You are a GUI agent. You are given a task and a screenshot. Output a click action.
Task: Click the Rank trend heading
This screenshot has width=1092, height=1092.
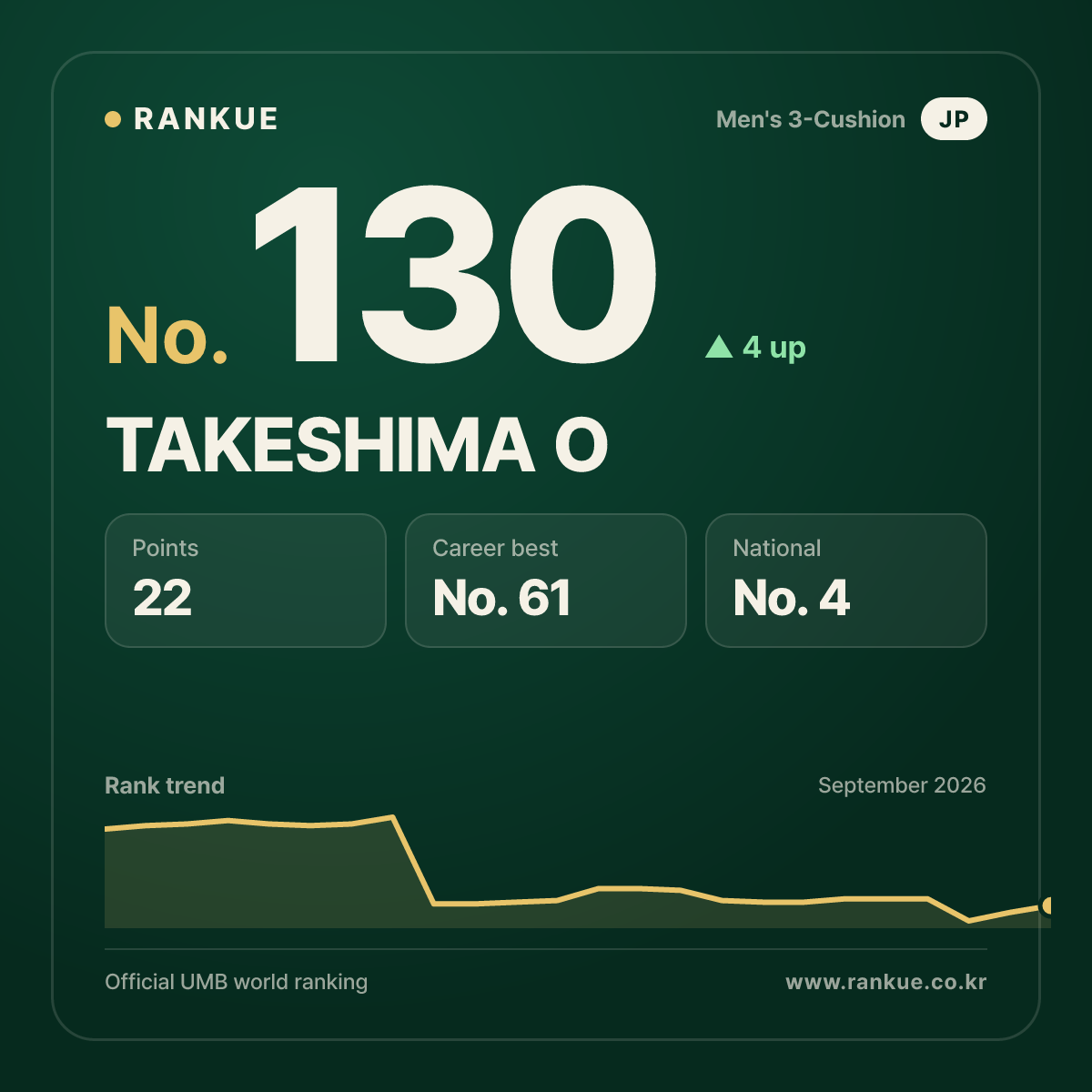[x=165, y=785]
